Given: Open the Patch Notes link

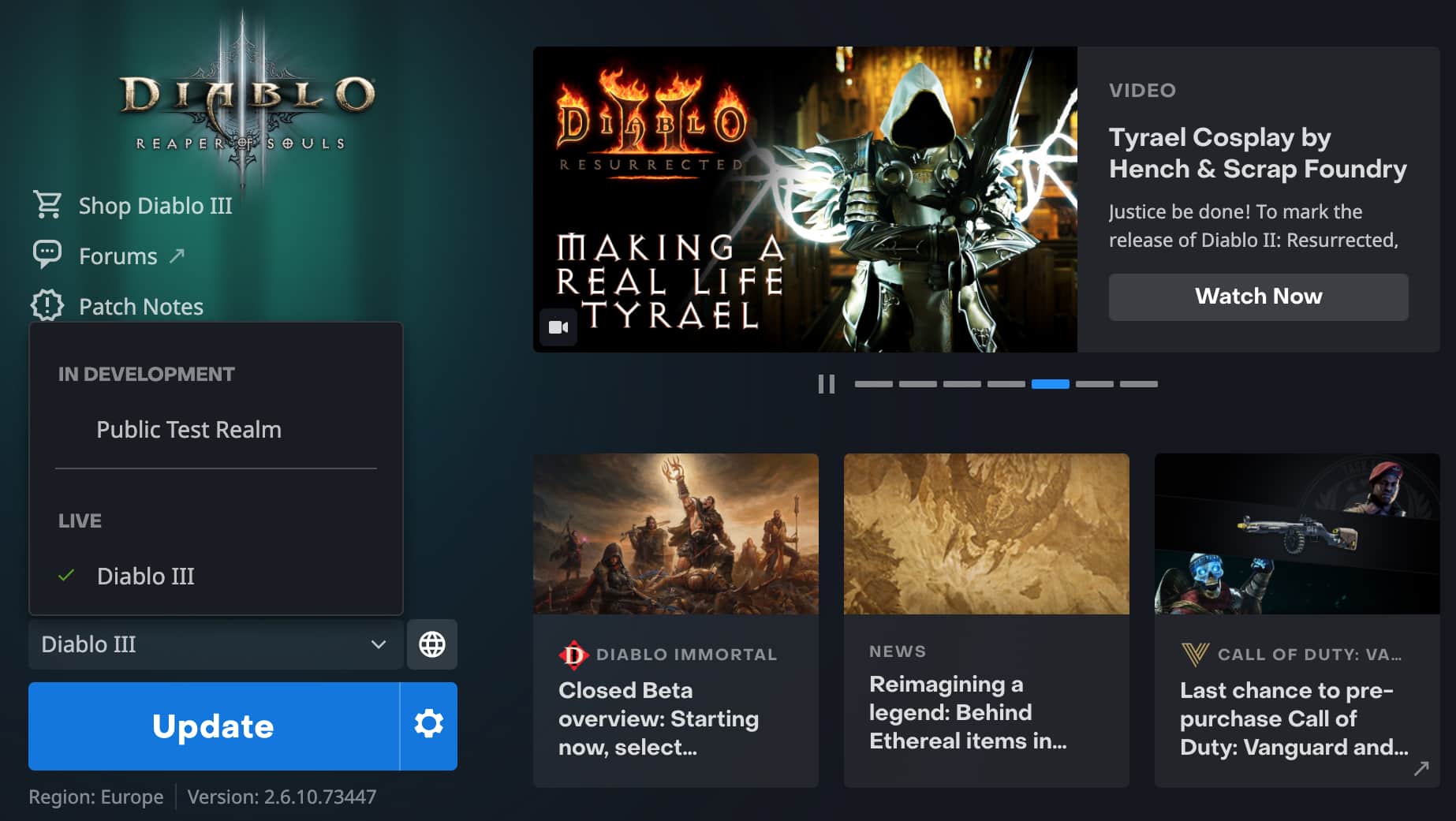Looking at the screenshot, I should coord(141,306).
